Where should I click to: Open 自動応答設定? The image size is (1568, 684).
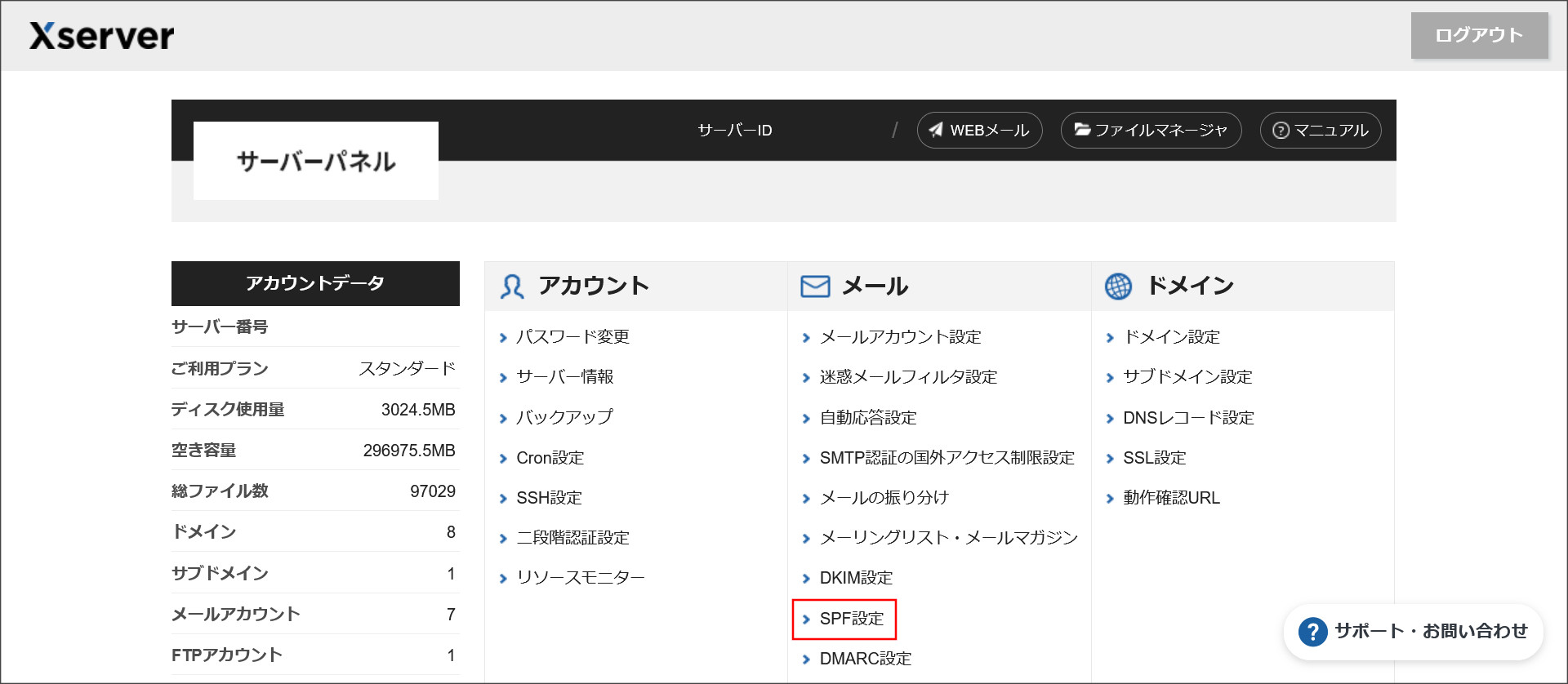pyautogui.click(x=868, y=418)
